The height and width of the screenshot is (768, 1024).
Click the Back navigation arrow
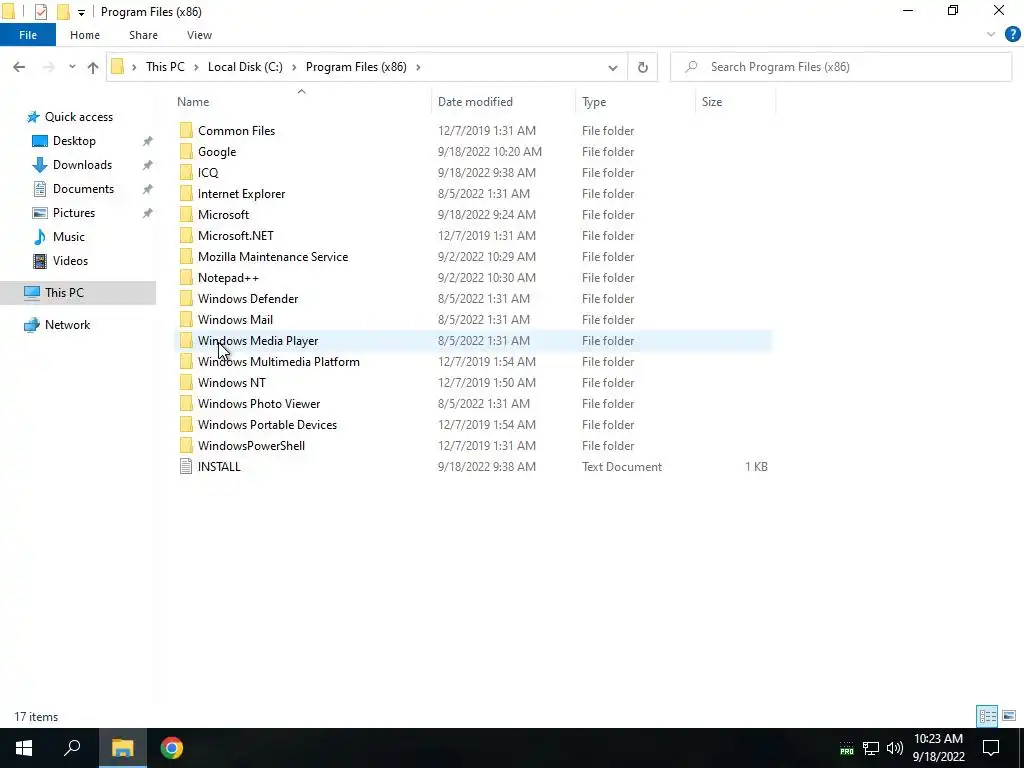[19, 67]
